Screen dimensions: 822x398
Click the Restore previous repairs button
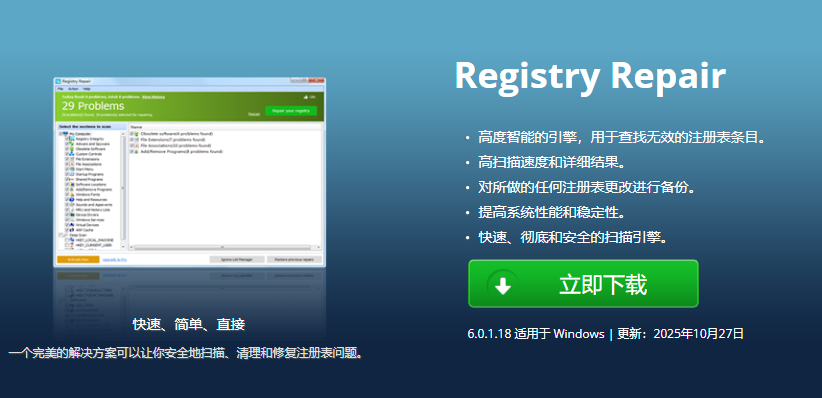[x=294, y=259]
